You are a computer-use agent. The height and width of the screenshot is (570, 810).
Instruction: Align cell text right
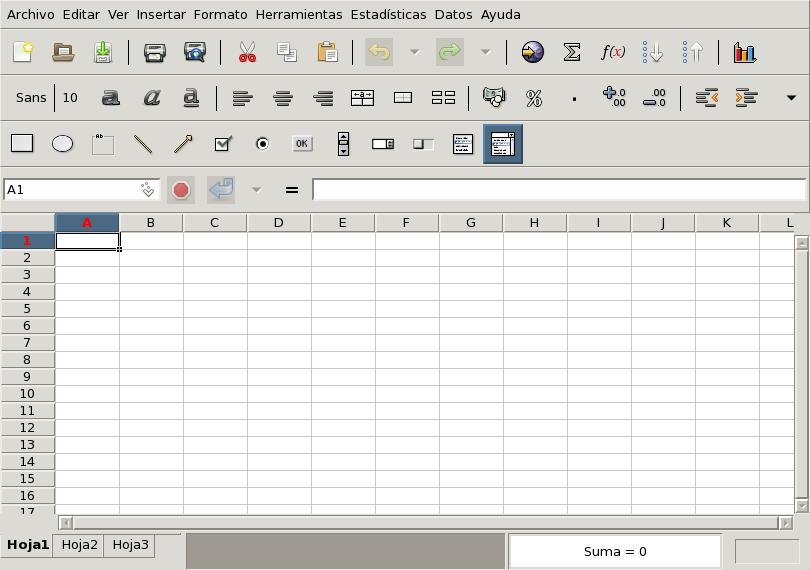click(x=323, y=98)
